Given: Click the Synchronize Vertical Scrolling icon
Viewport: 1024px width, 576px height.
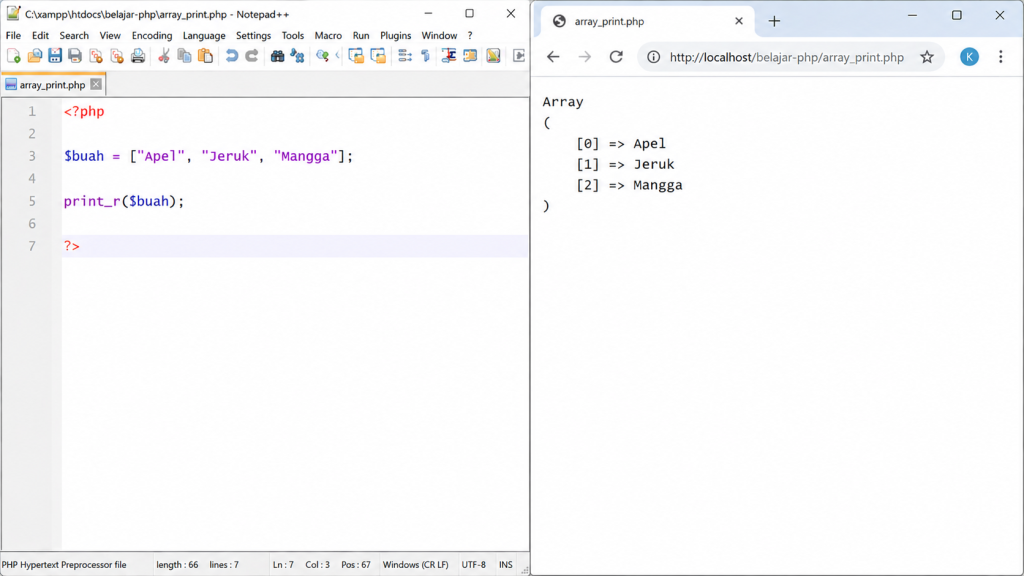Looking at the screenshot, I should [x=356, y=56].
